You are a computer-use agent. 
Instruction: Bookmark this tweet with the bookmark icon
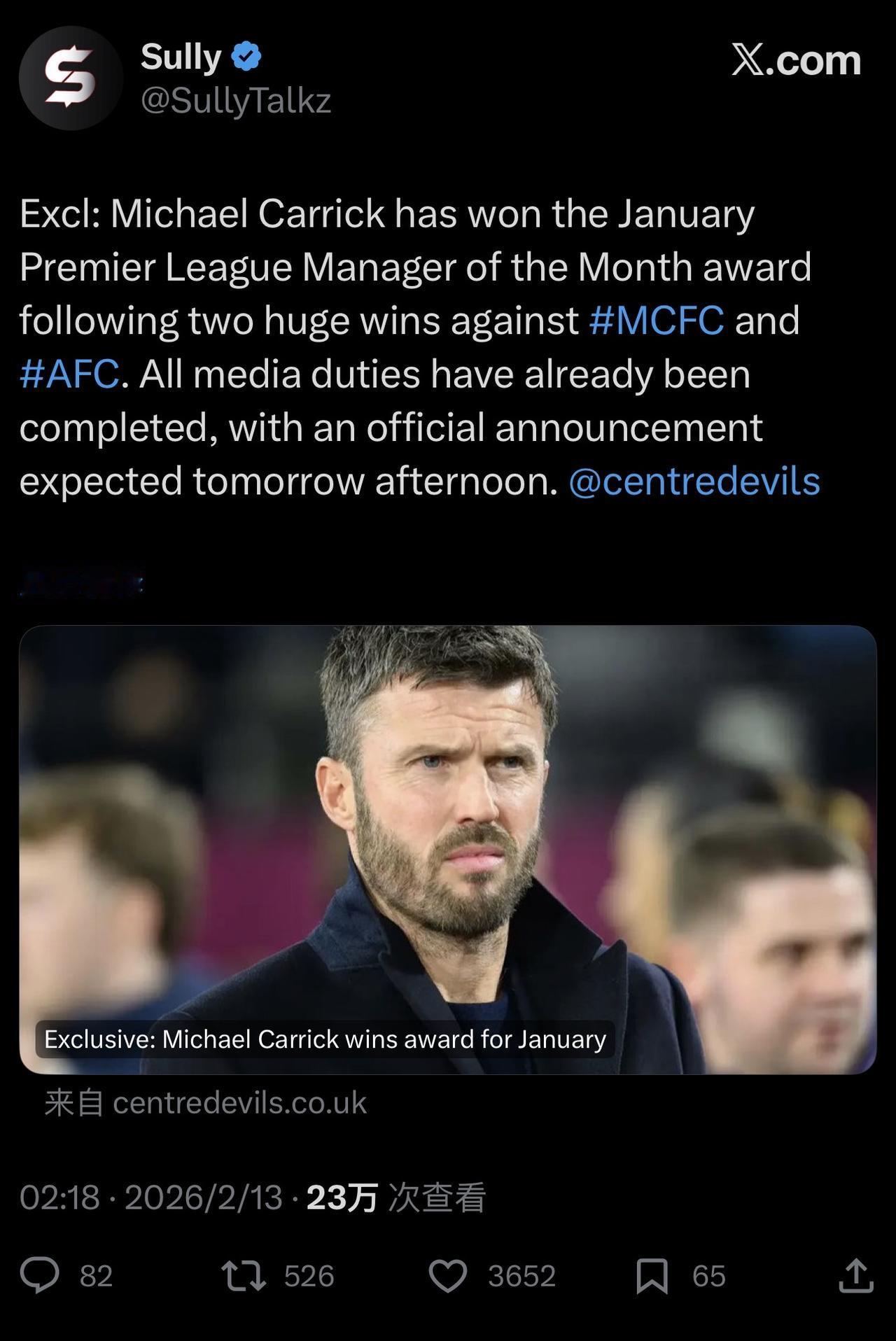click(x=652, y=1275)
